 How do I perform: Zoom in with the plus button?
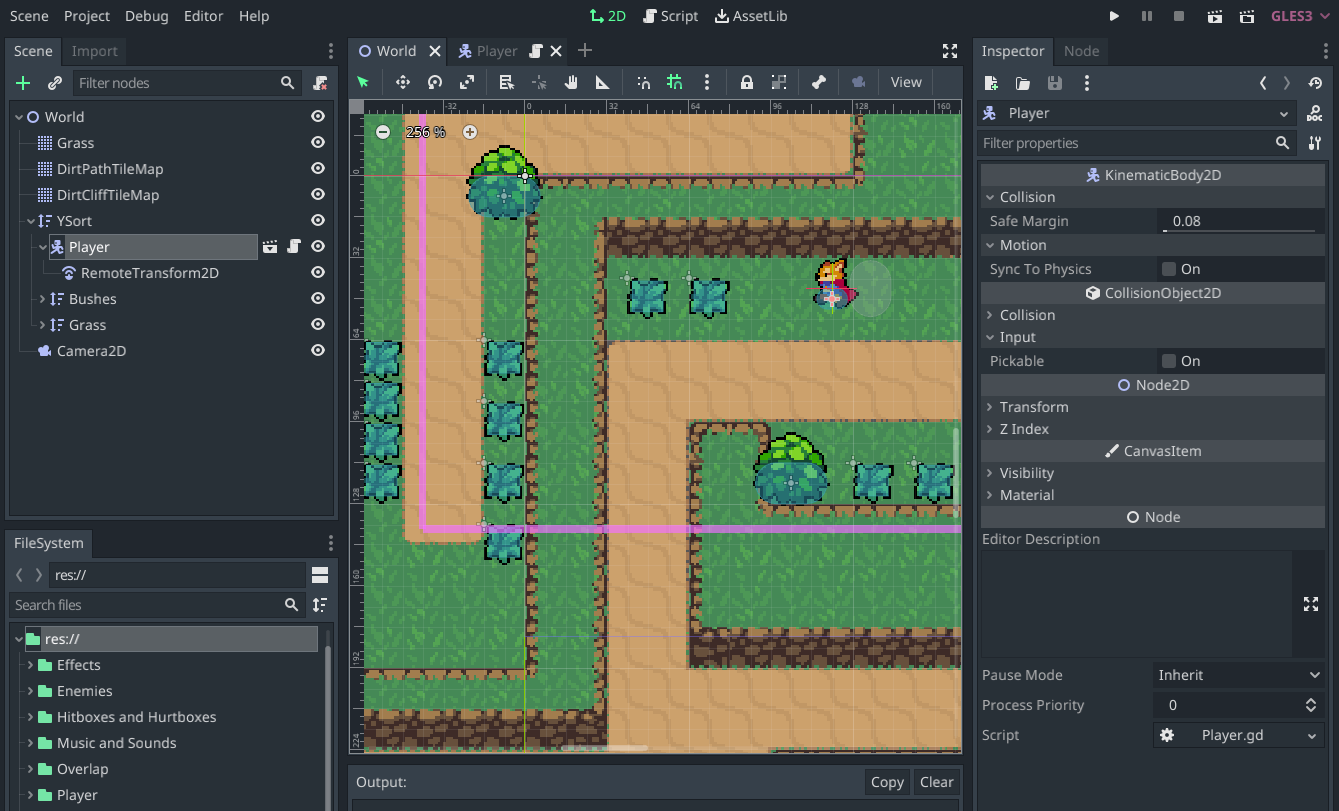[x=469, y=131]
